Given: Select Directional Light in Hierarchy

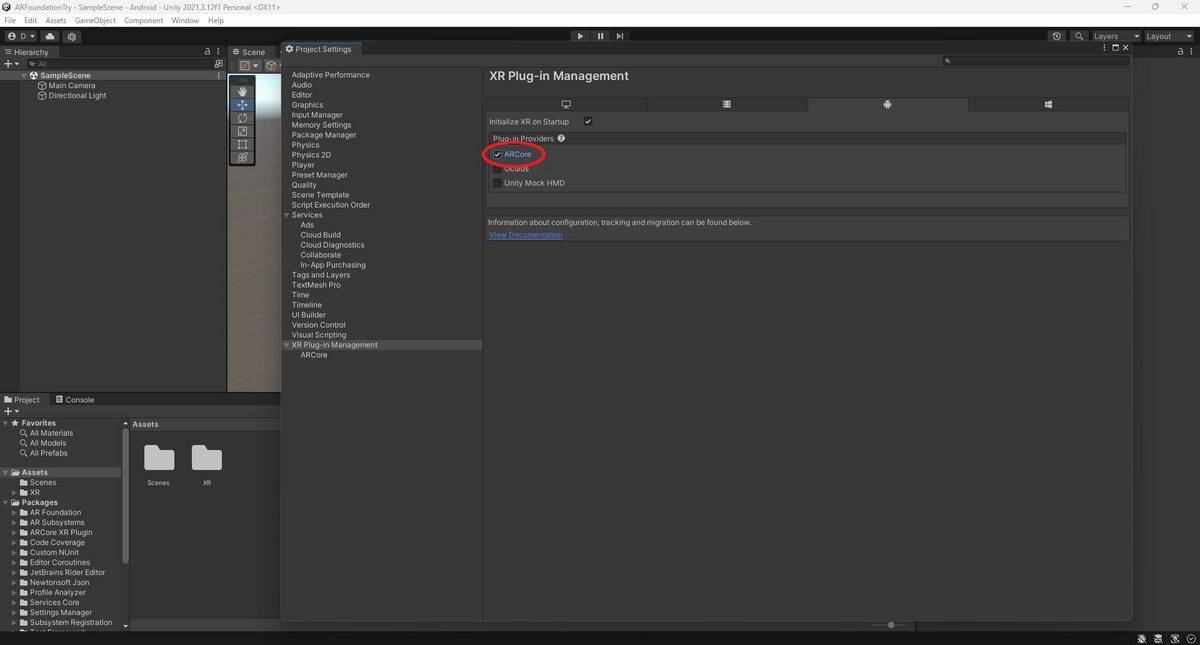Looking at the screenshot, I should click(x=77, y=95).
